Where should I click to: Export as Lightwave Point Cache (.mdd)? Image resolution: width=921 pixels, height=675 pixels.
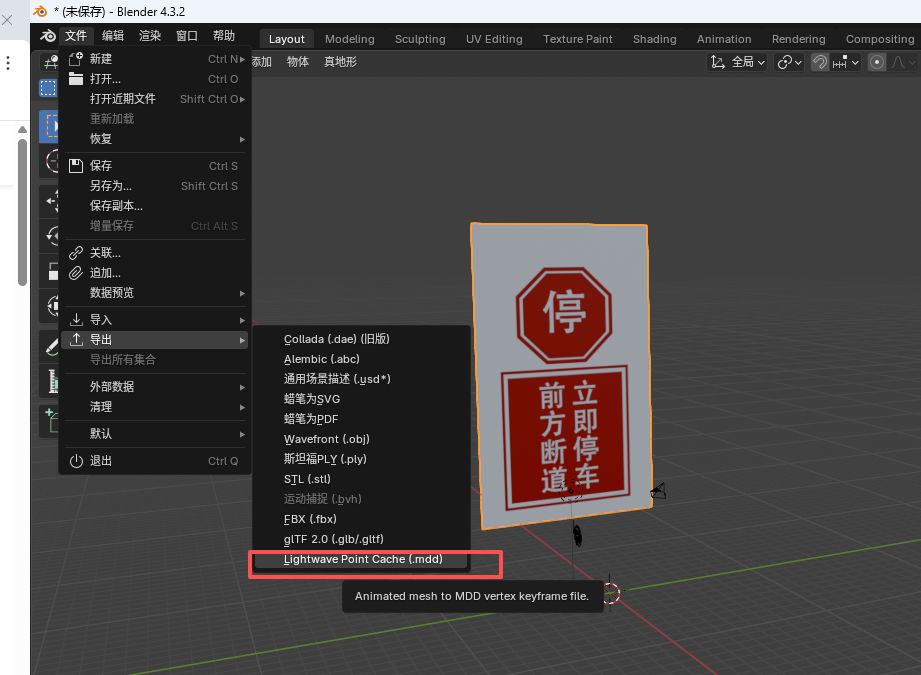pos(363,559)
